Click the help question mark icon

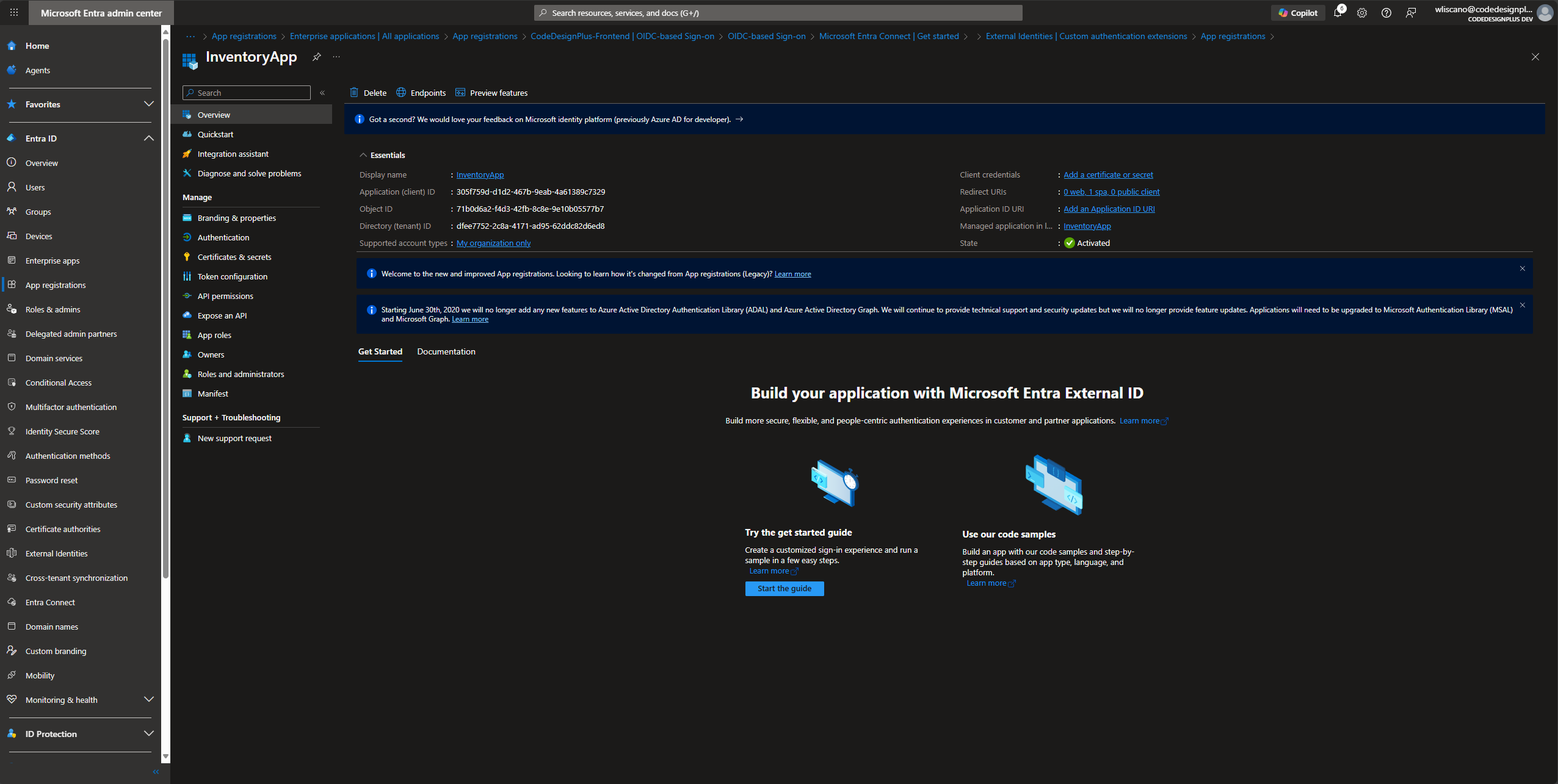1386,13
